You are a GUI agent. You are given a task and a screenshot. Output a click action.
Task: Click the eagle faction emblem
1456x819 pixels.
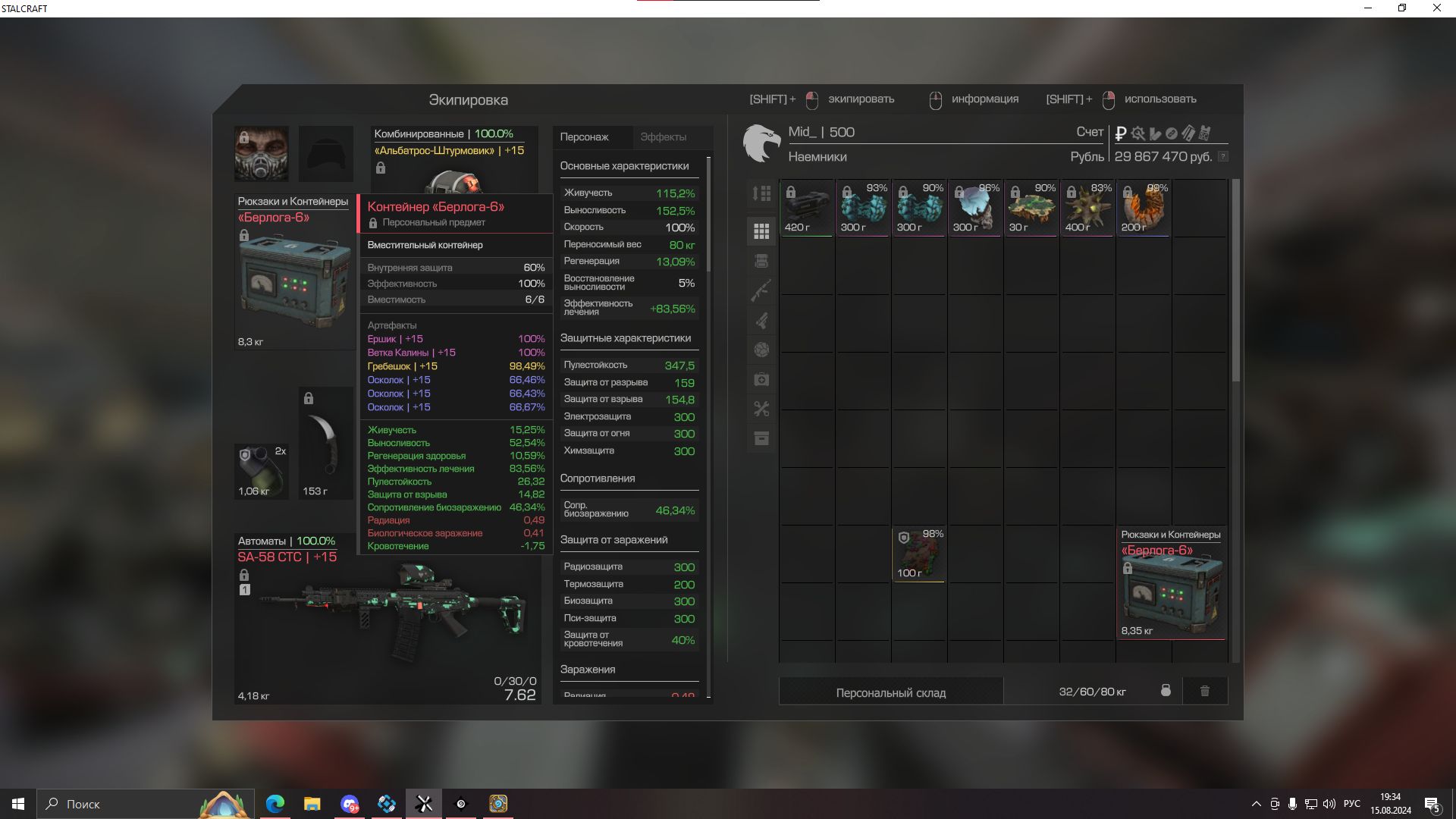coord(761,143)
